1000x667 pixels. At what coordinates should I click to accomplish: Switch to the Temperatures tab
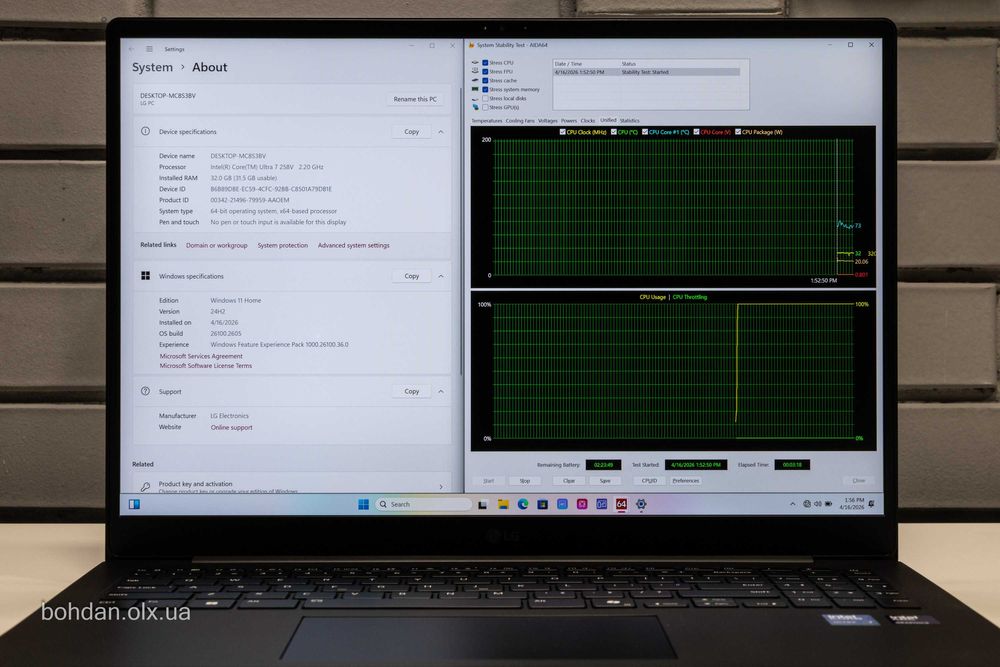coord(487,121)
